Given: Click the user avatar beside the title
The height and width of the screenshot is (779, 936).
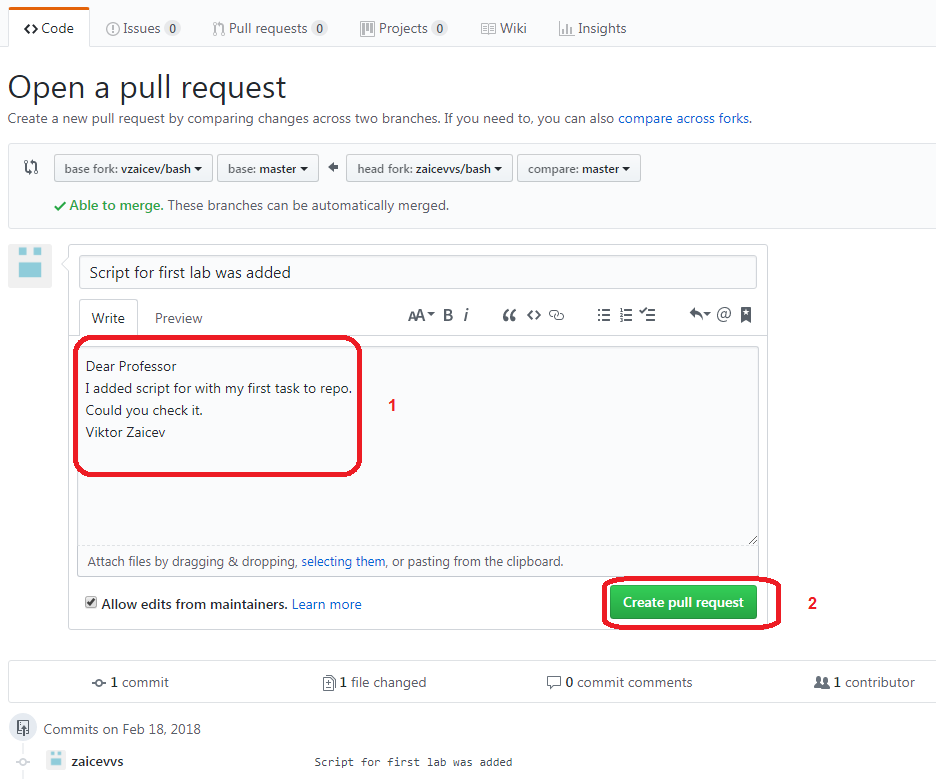Looking at the screenshot, I should click(x=30, y=266).
